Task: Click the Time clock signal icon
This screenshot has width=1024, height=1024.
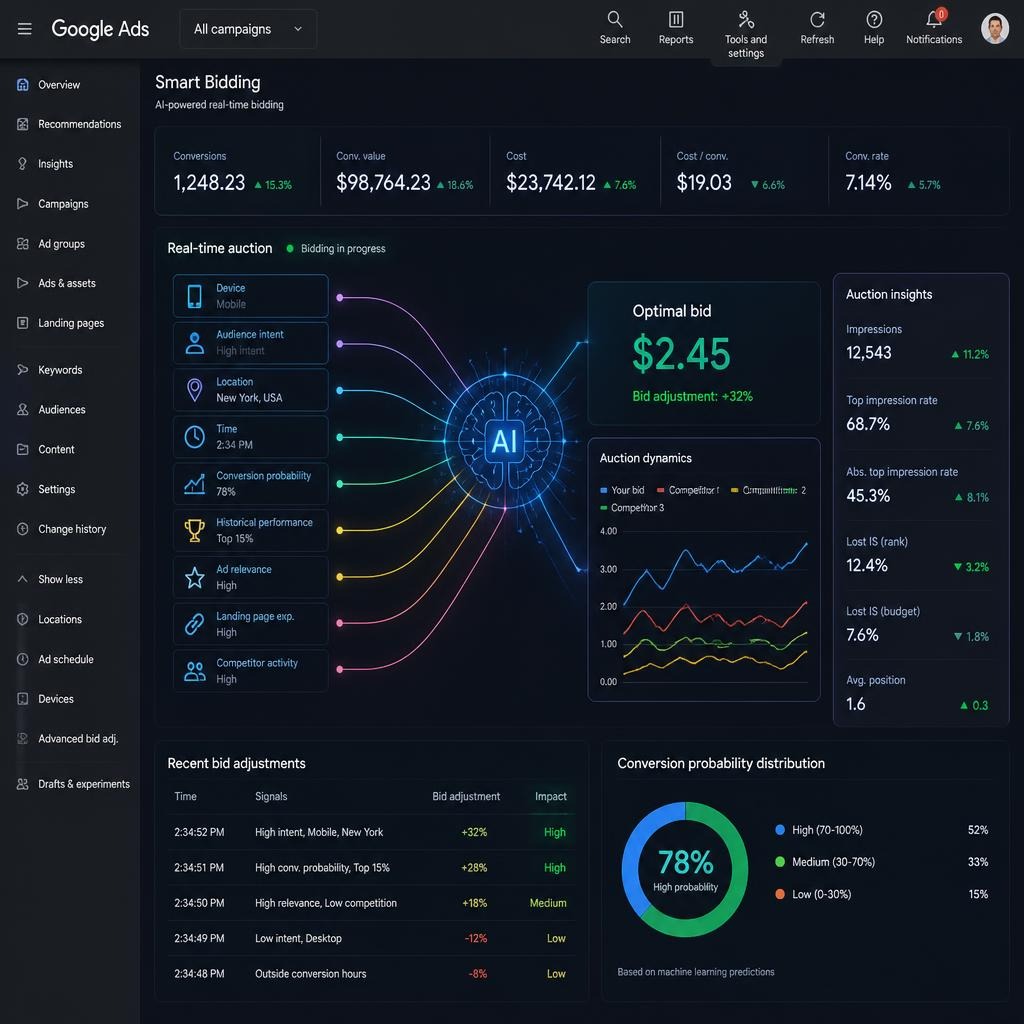Action: point(195,437)
